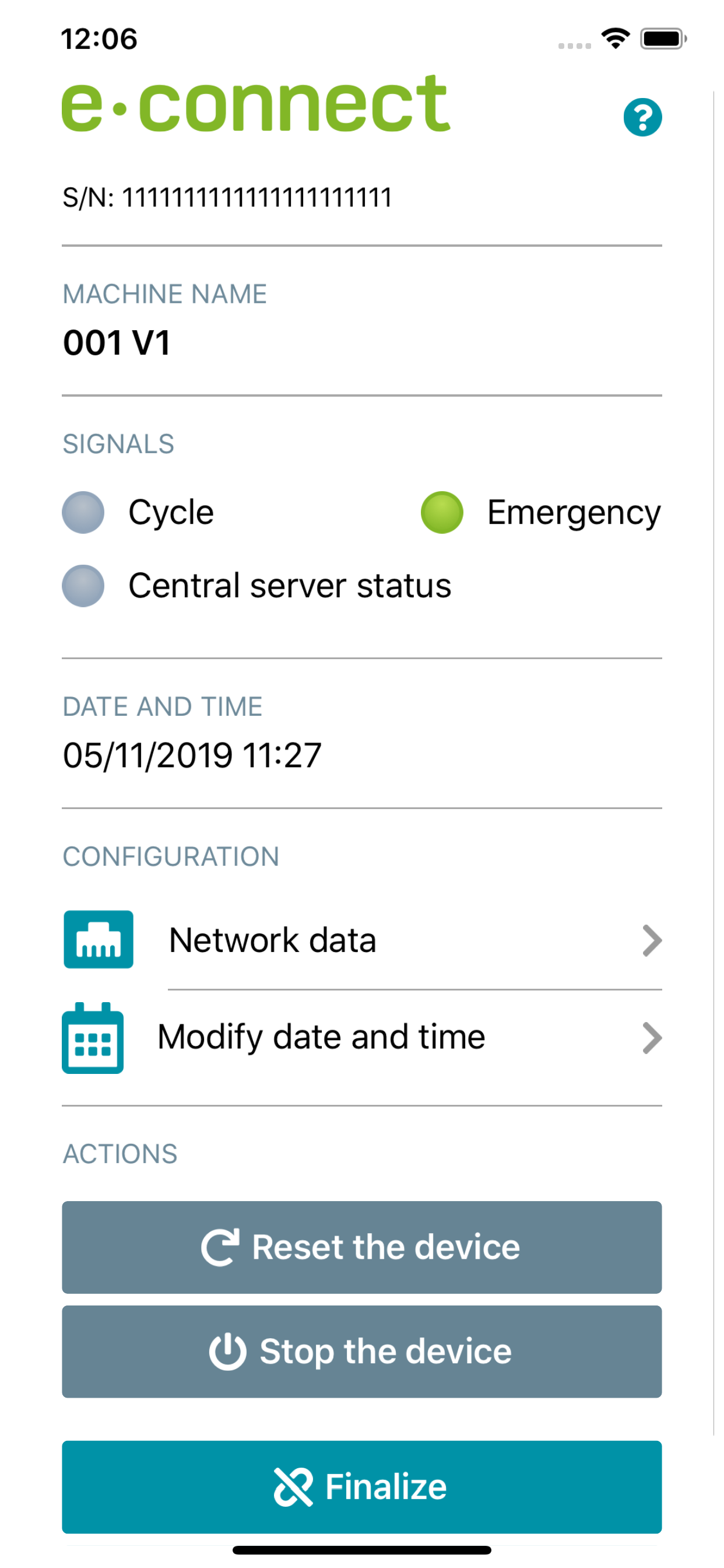Click the reset arrow icon in Reset button
This screenshot has height=1568, width=724.
pyautogui.click(x=220, y=1247)
